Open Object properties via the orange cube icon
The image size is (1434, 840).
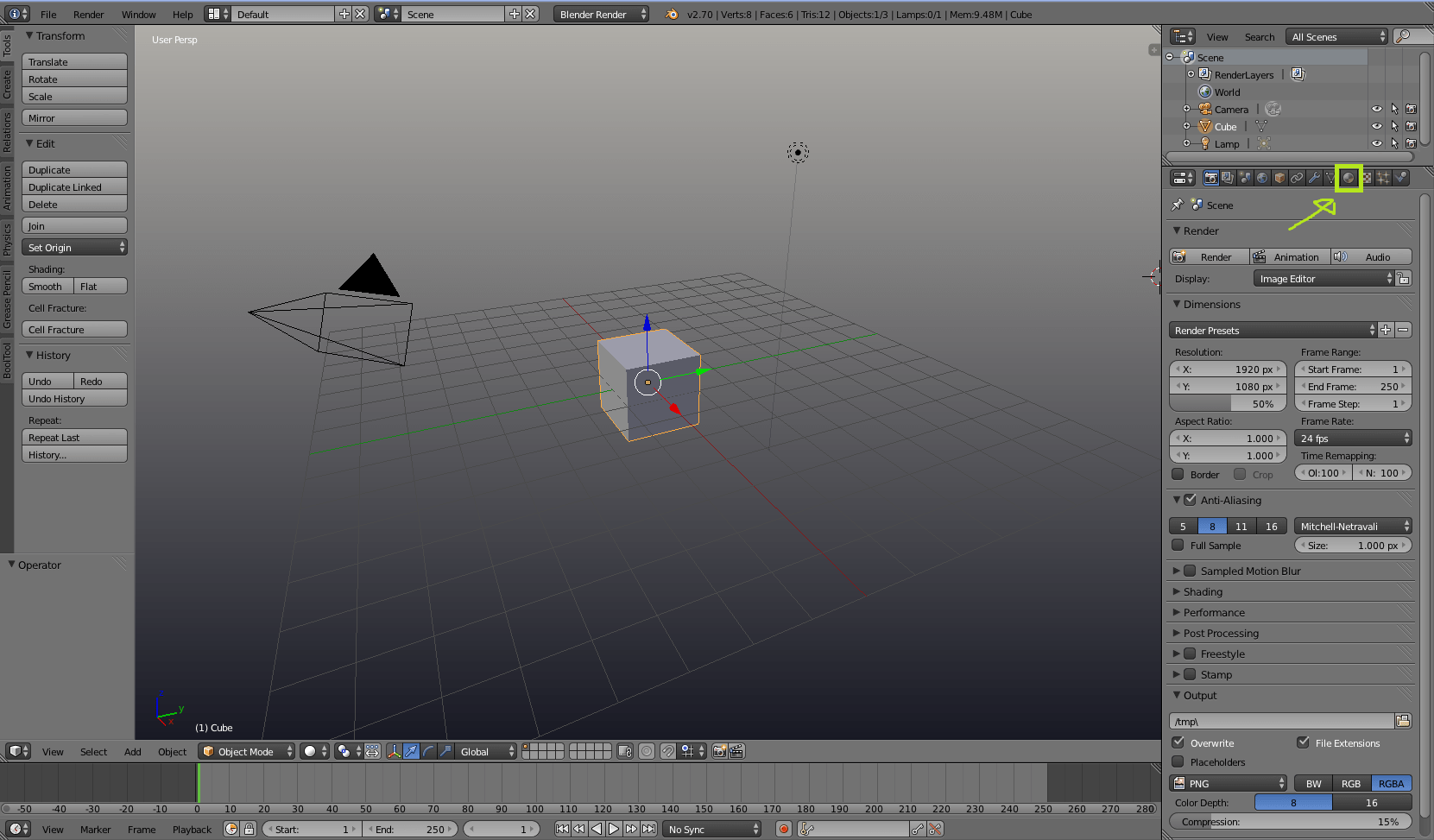(1279, 178)
